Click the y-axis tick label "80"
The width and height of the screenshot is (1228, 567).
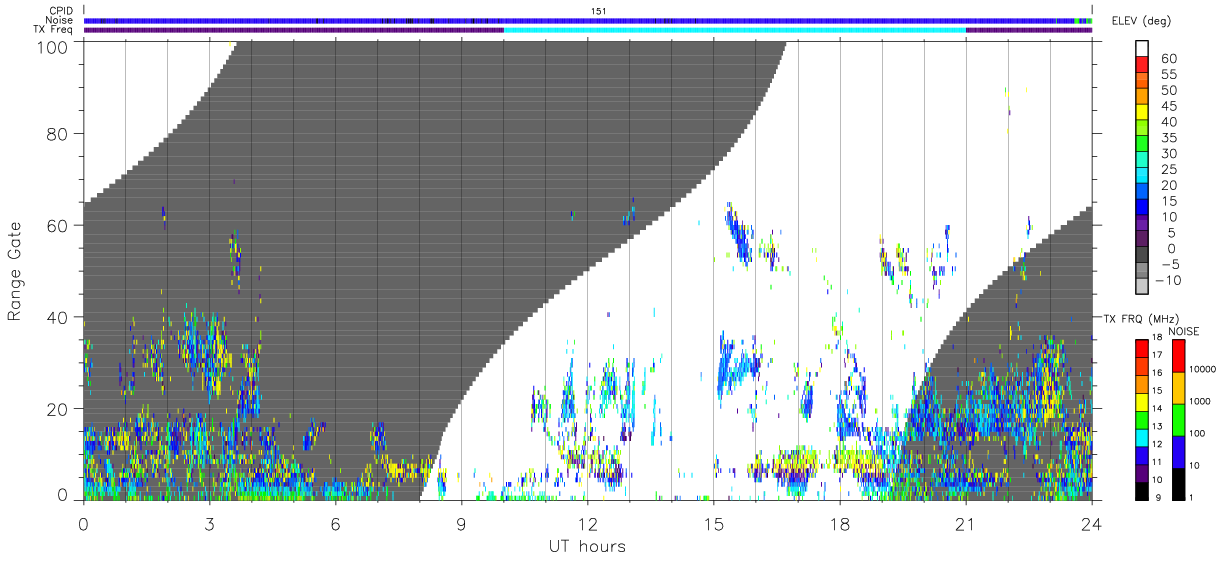[x=57, y=134]
